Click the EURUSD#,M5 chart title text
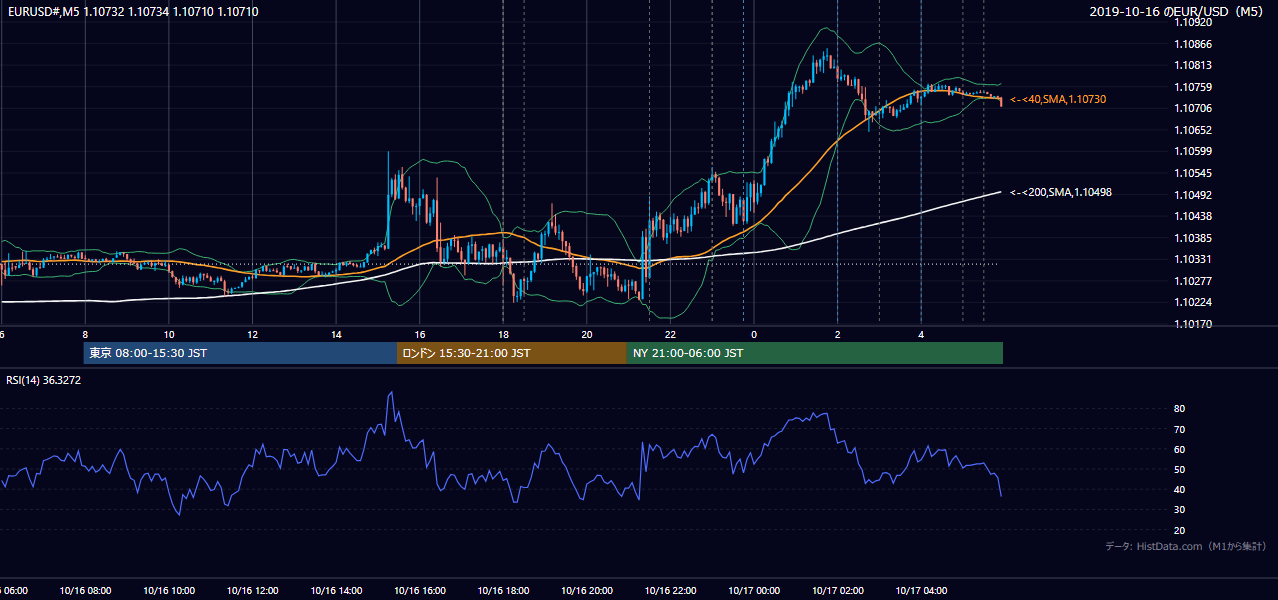Screen dimensions: 1278x600 131,11
